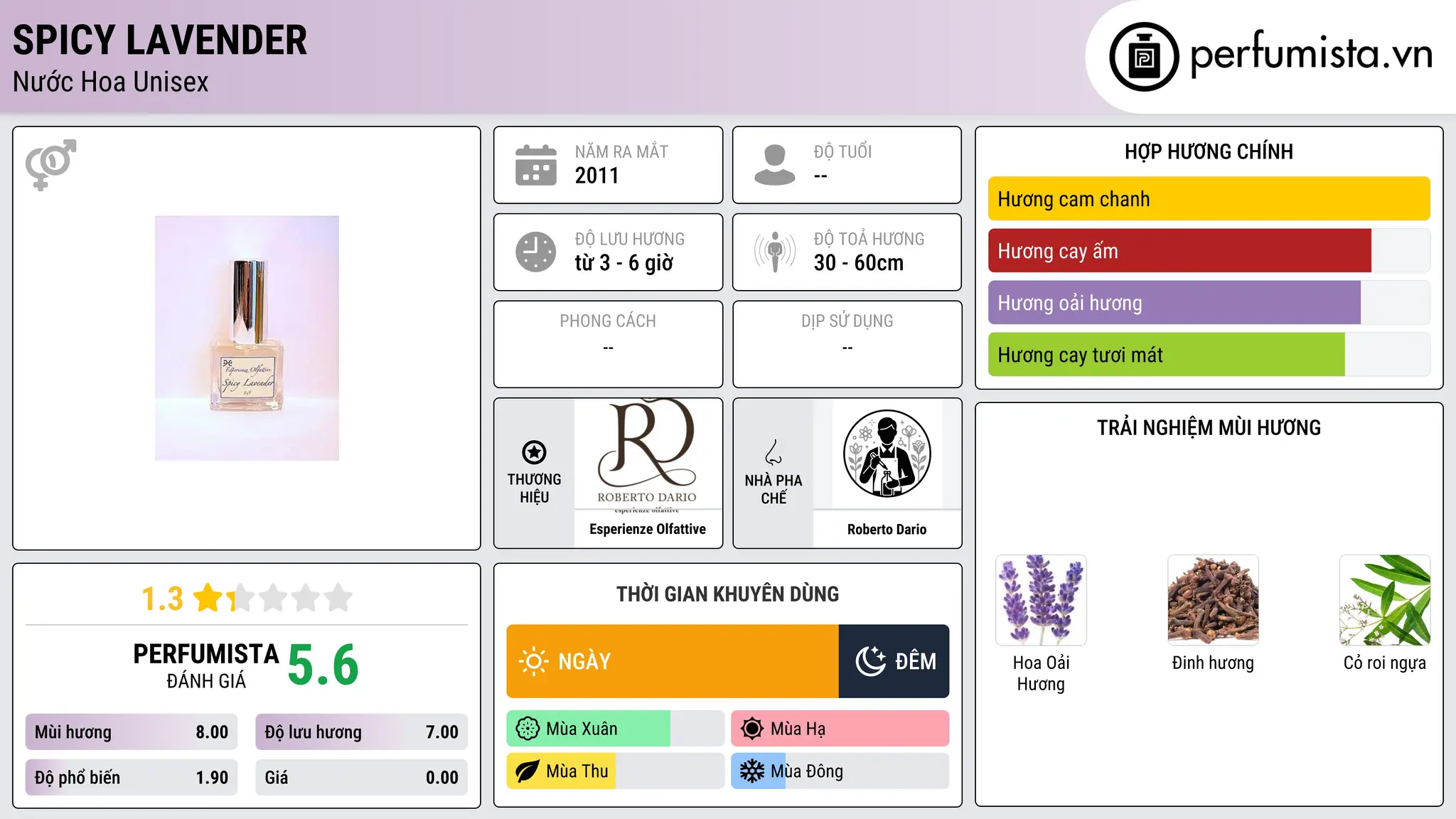
Task: Select the Hoa Oải Hương lavender image
Action: 1041,600
